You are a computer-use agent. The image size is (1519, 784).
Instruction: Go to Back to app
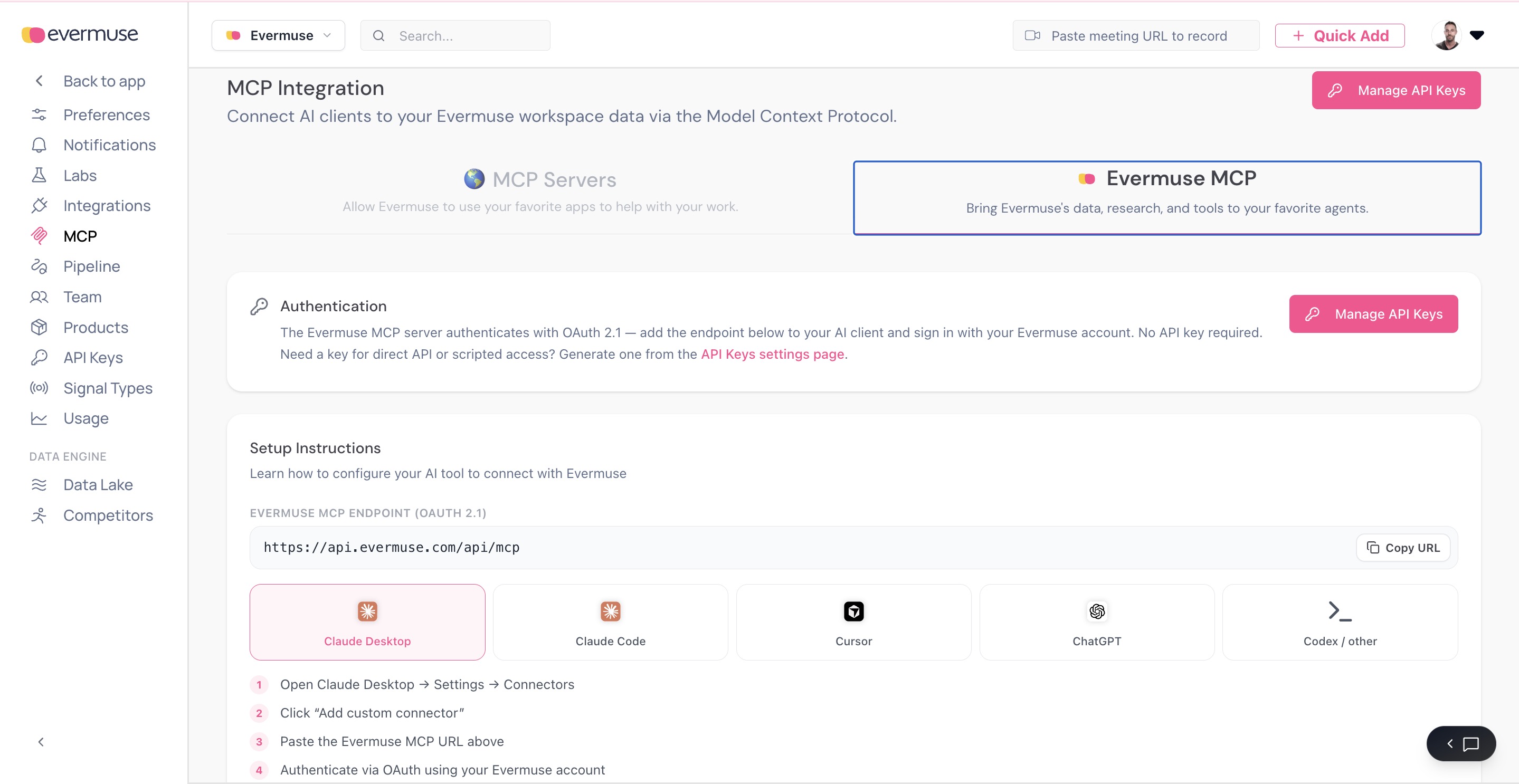point(104,81)
